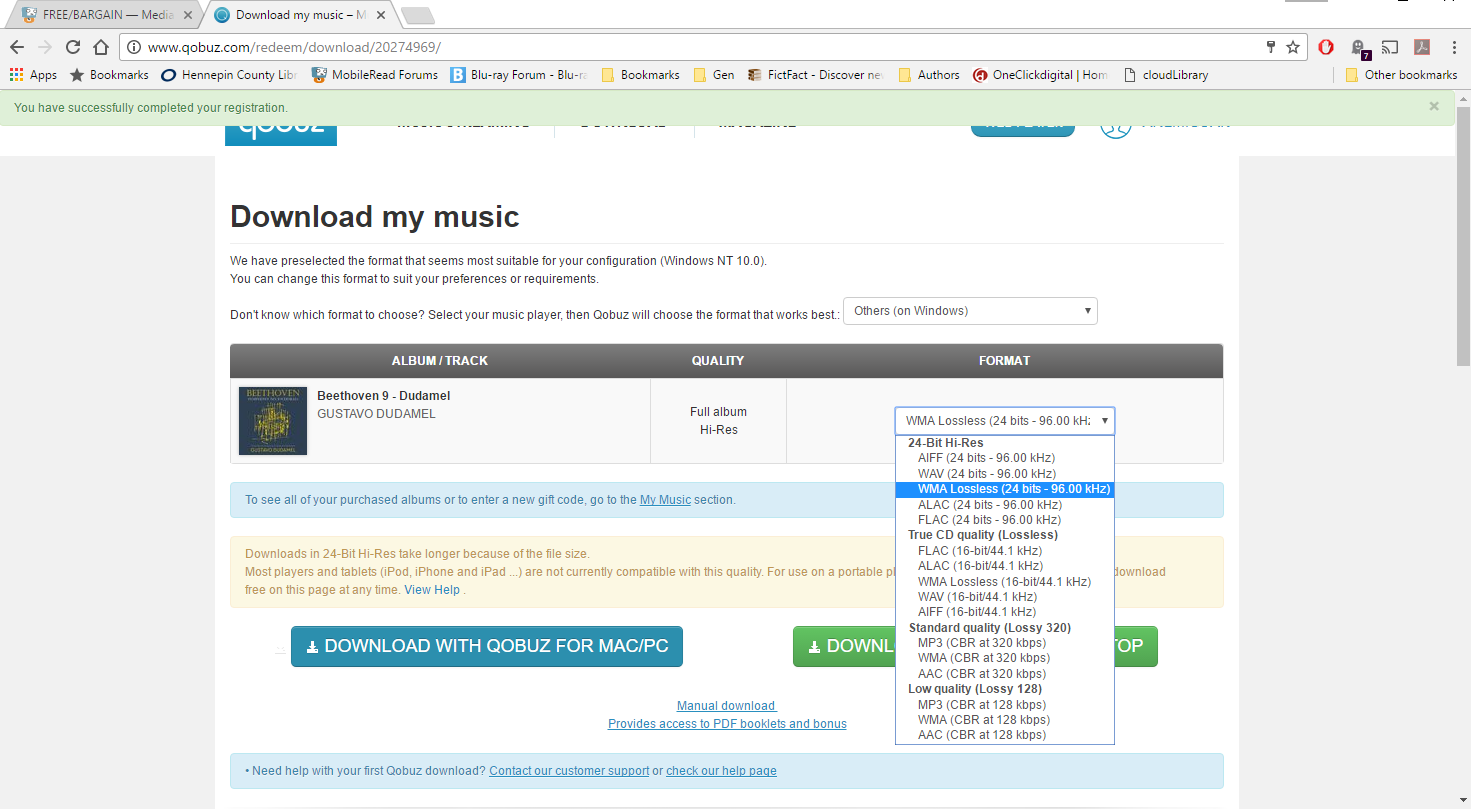1471x809 pixels.
Task: Pick AAC (CBR at 128 kbps) format
Action: point(1004,735)
